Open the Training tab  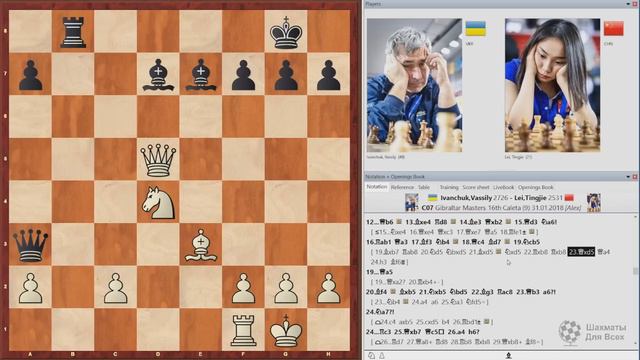click(x=449, y=187)
